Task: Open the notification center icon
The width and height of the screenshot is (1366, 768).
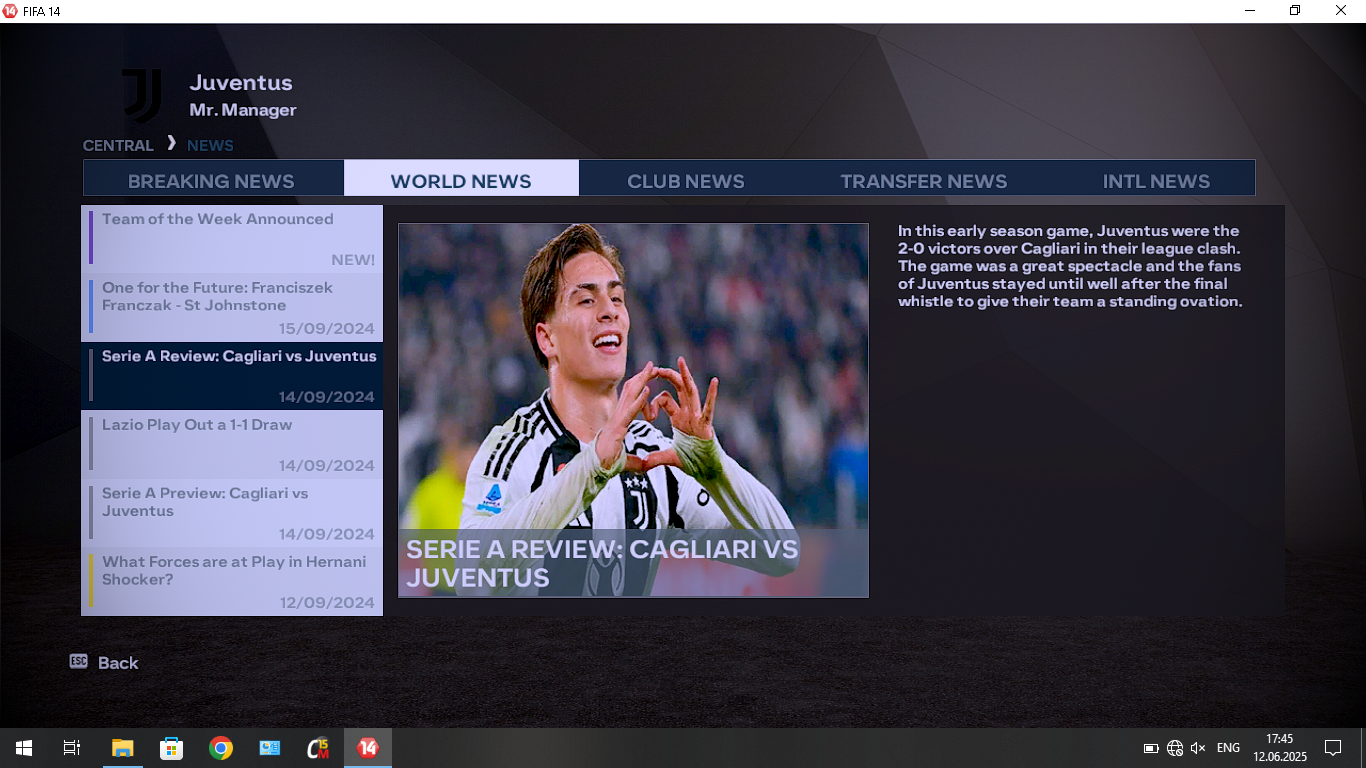Action: click(1333, 748)
